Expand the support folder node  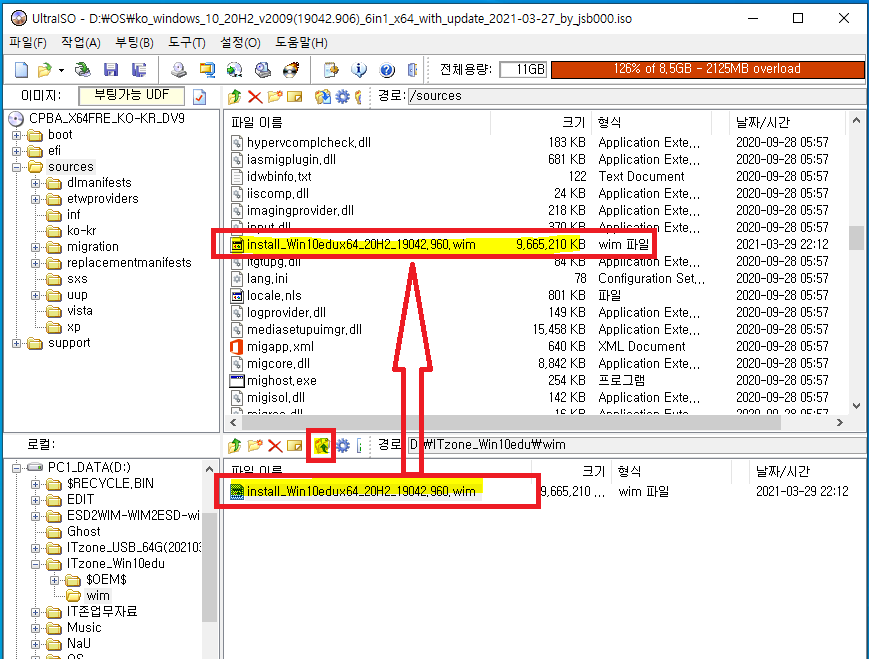pyautogui.click(x=17, y=344)
